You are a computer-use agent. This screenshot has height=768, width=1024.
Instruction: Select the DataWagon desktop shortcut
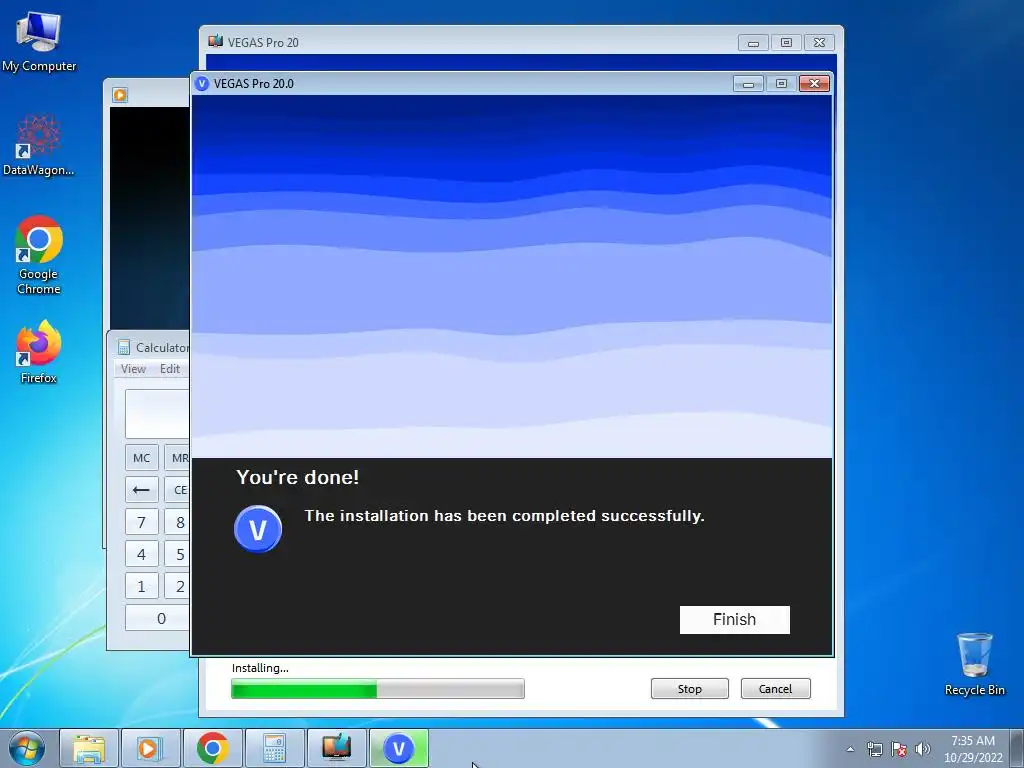39,146
